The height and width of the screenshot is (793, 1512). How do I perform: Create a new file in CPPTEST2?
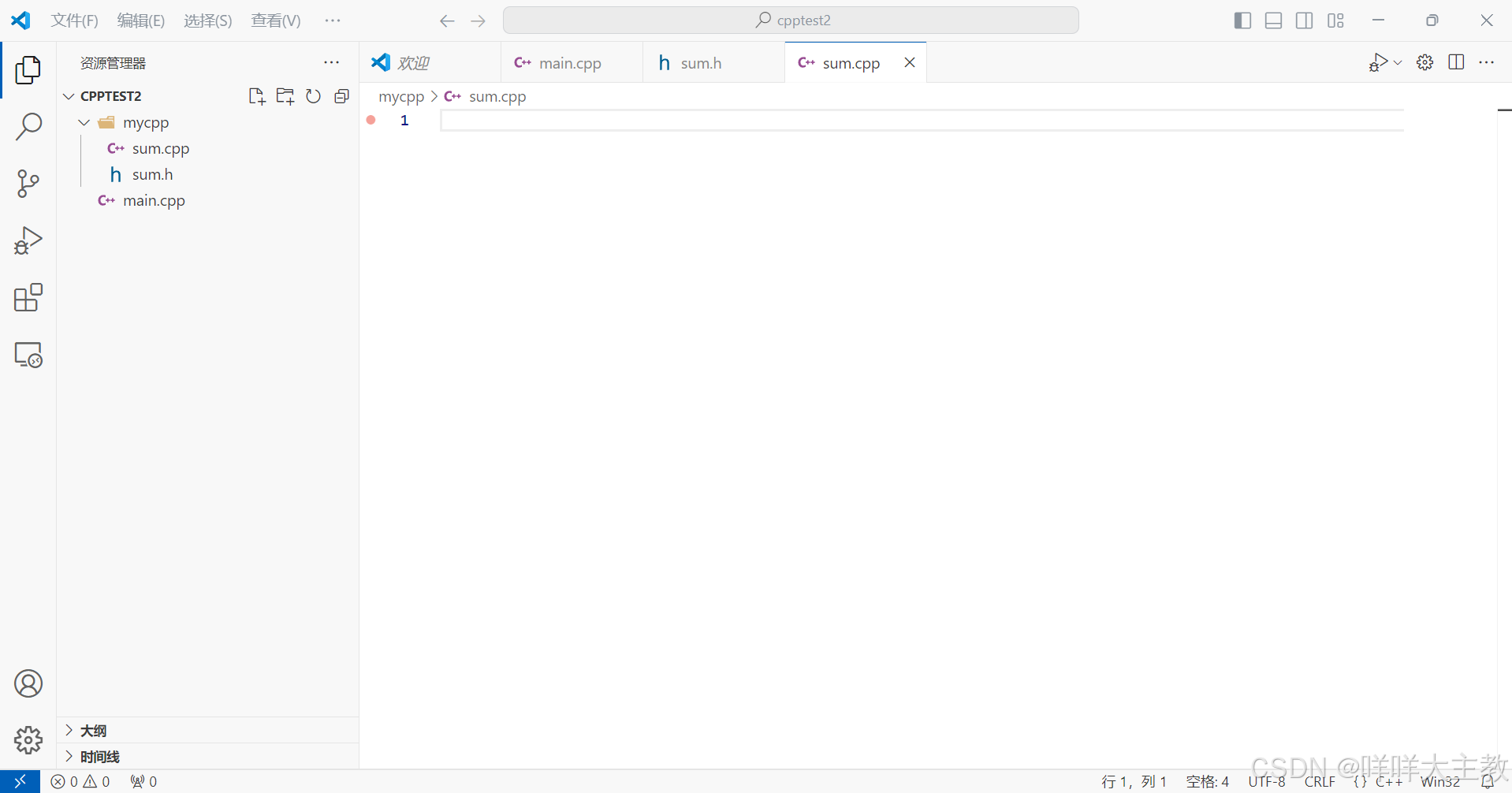[257, 96]
